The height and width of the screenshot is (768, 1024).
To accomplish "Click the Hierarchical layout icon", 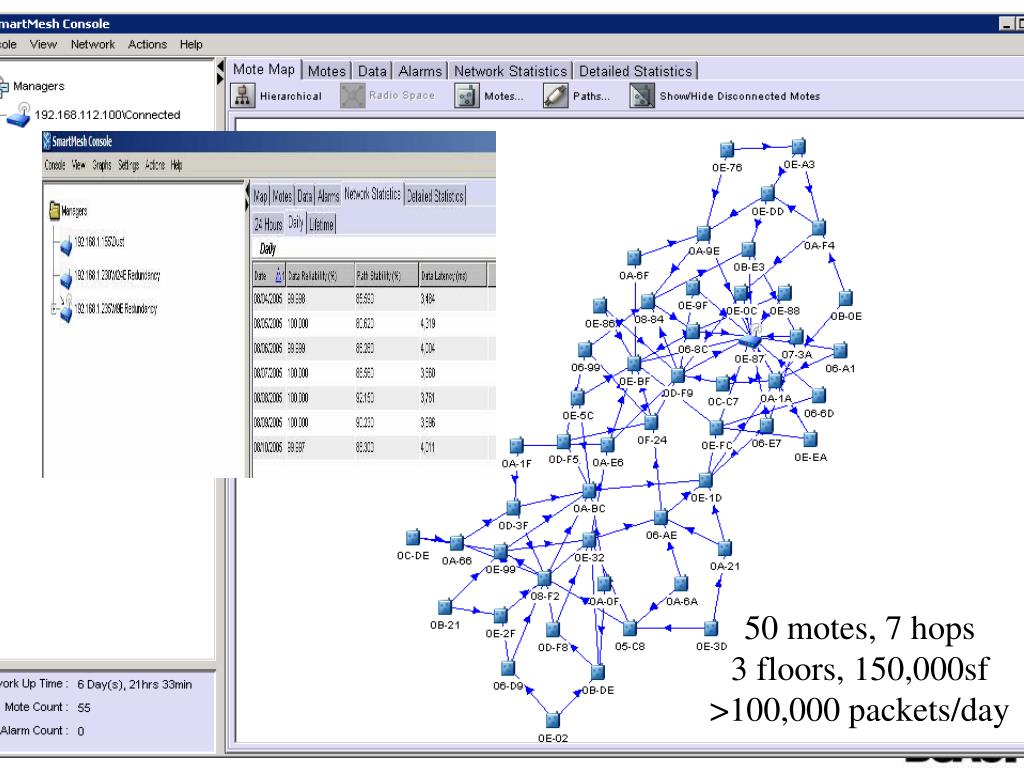I will pos(242,96).
